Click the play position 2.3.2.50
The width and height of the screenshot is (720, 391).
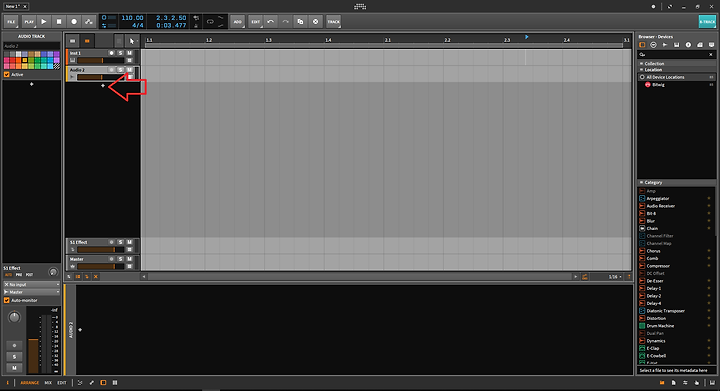coord(171,18)
